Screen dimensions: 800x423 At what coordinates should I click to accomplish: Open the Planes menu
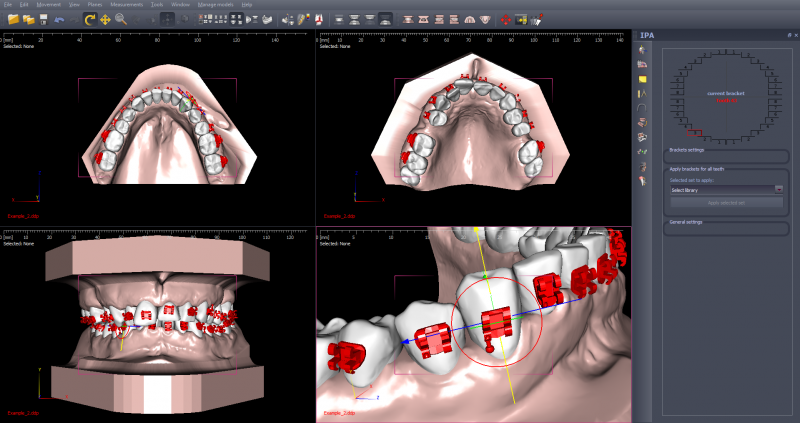tap(95, 4)
